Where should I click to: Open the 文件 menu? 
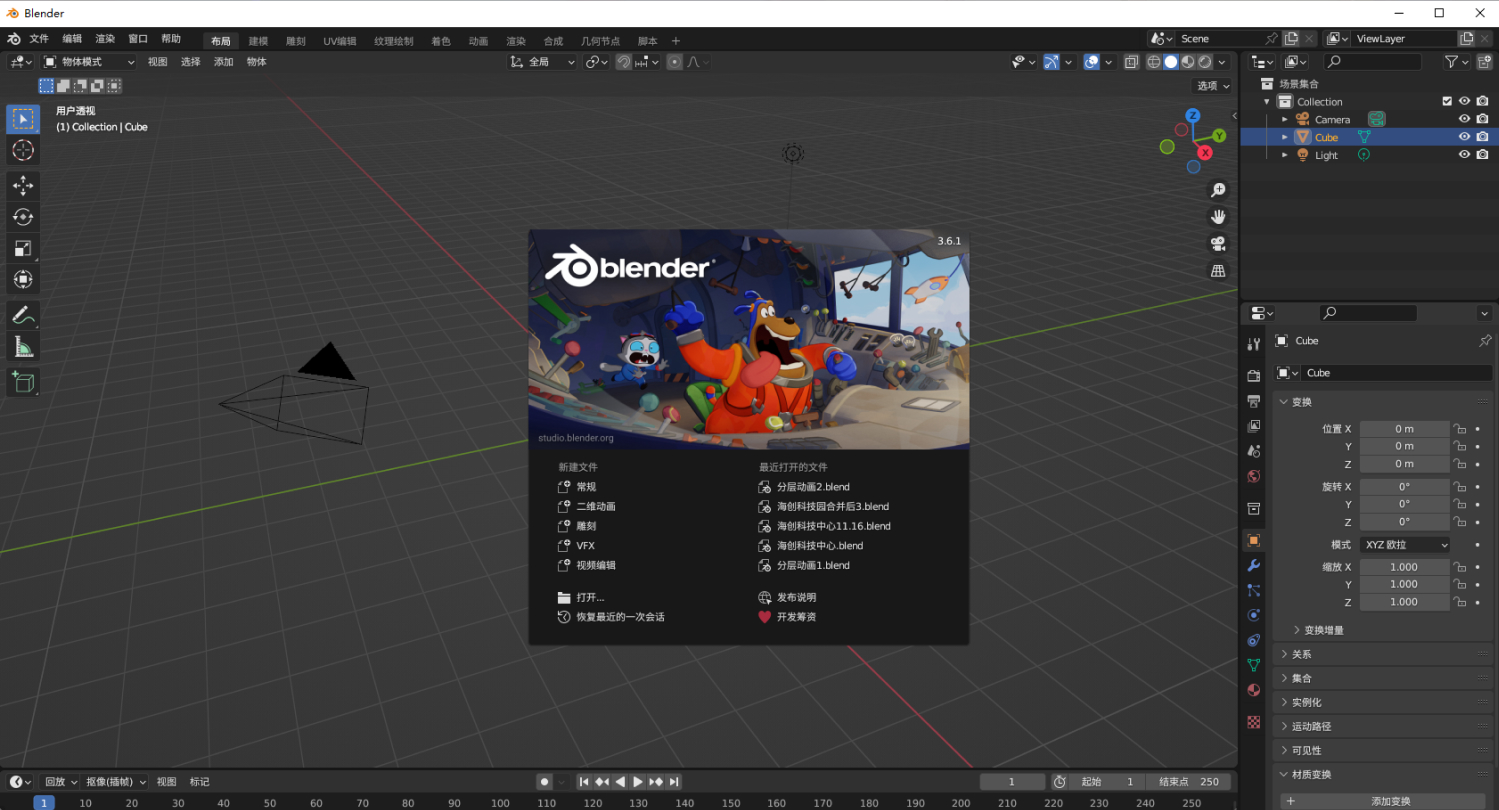(x=39, y=39)
